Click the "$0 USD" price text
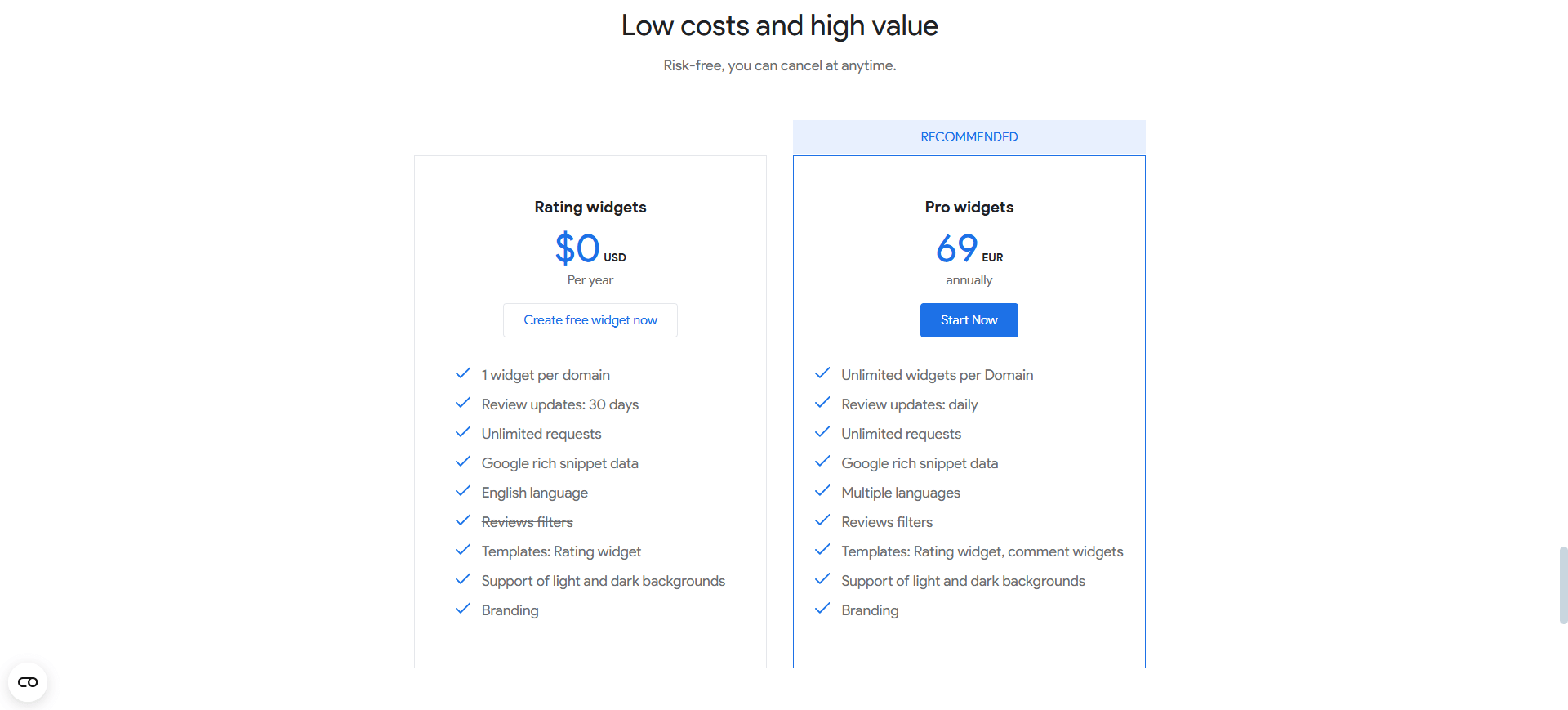Image resolution: width=1568 pixels, height=710 pixels. (590, 249)
